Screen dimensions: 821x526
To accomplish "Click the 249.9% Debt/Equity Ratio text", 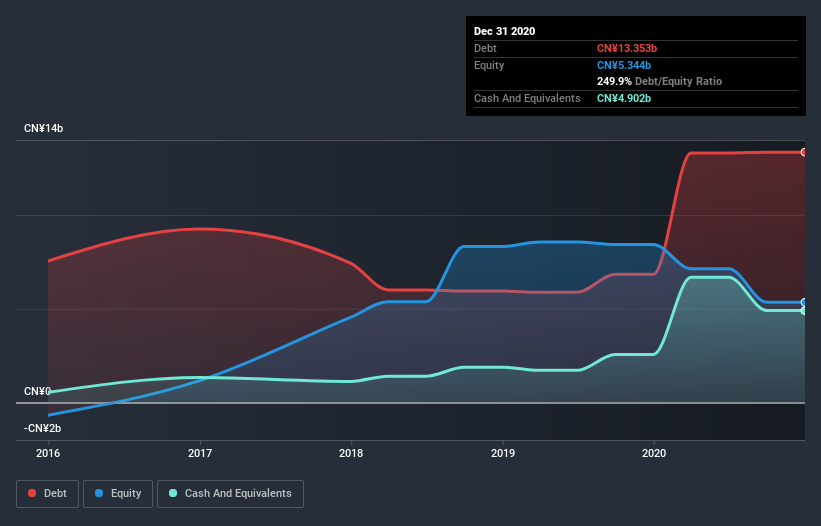I will pos(659,82).
